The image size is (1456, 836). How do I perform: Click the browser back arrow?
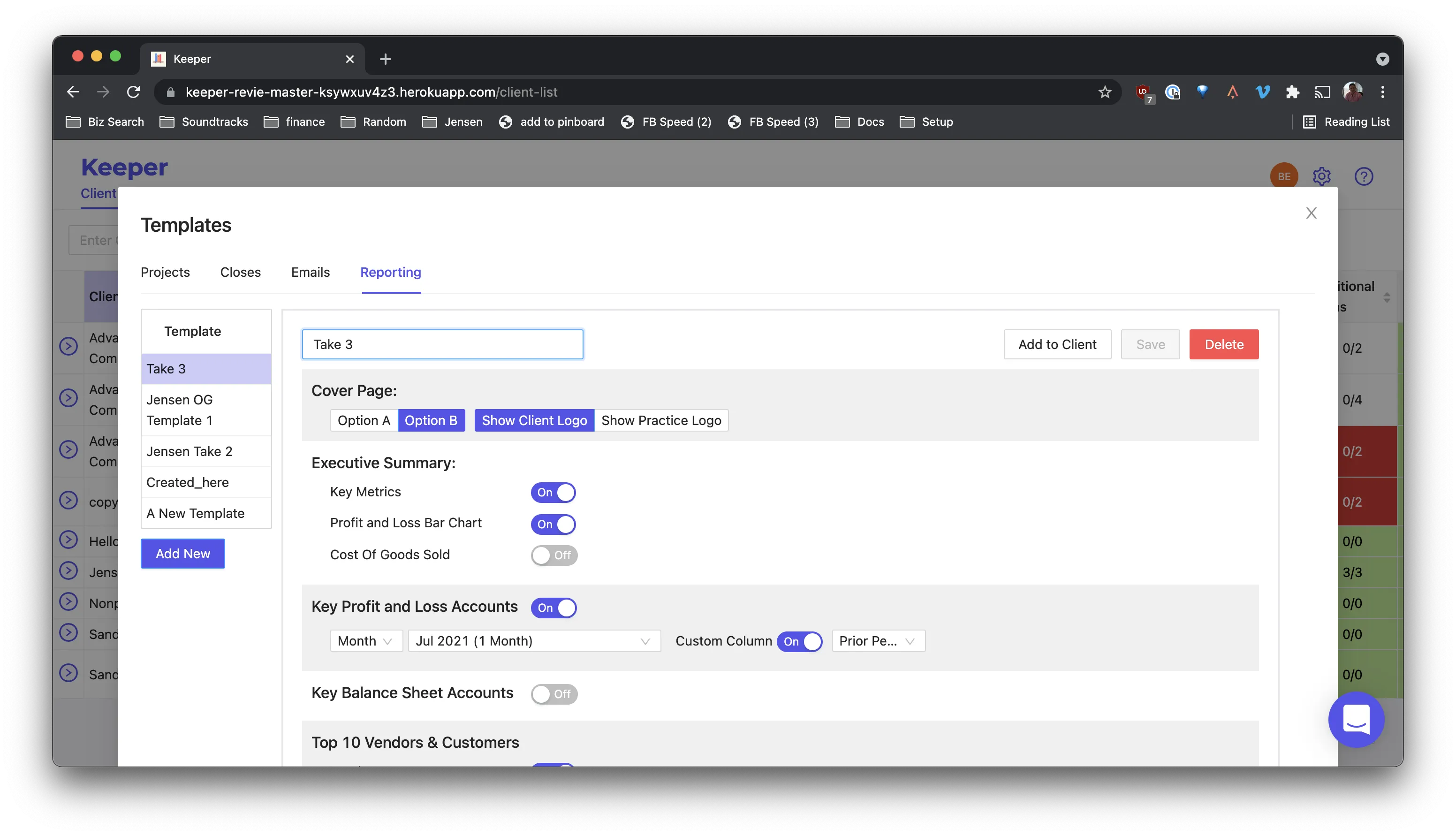coord(73,92)
